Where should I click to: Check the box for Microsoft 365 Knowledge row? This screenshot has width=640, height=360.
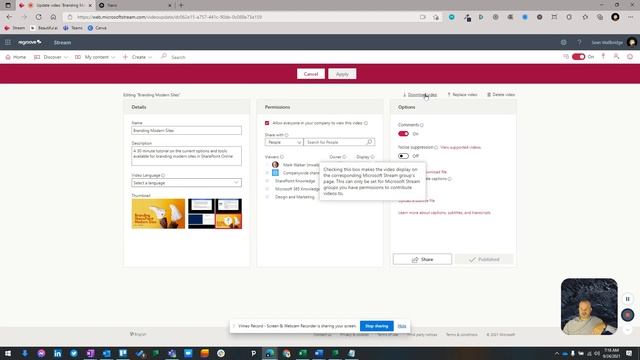point(267,189)
